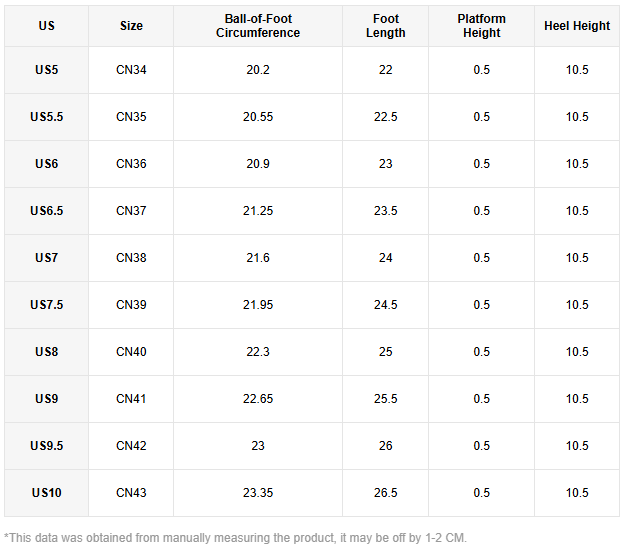Click the CN43 size cell
This screenshot has height=552, width=624.
[131, 493]
